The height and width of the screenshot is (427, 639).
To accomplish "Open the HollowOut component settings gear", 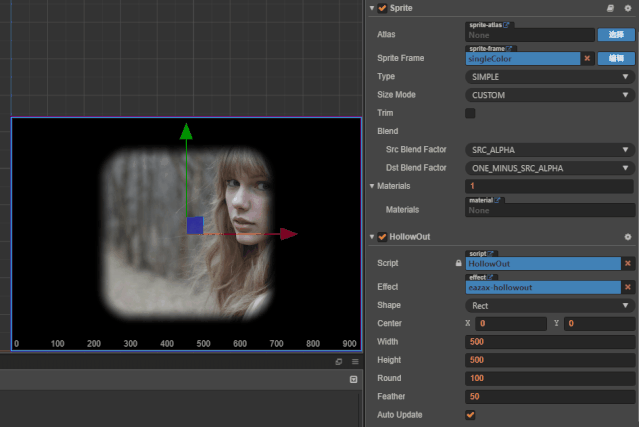I will (627, 237).
